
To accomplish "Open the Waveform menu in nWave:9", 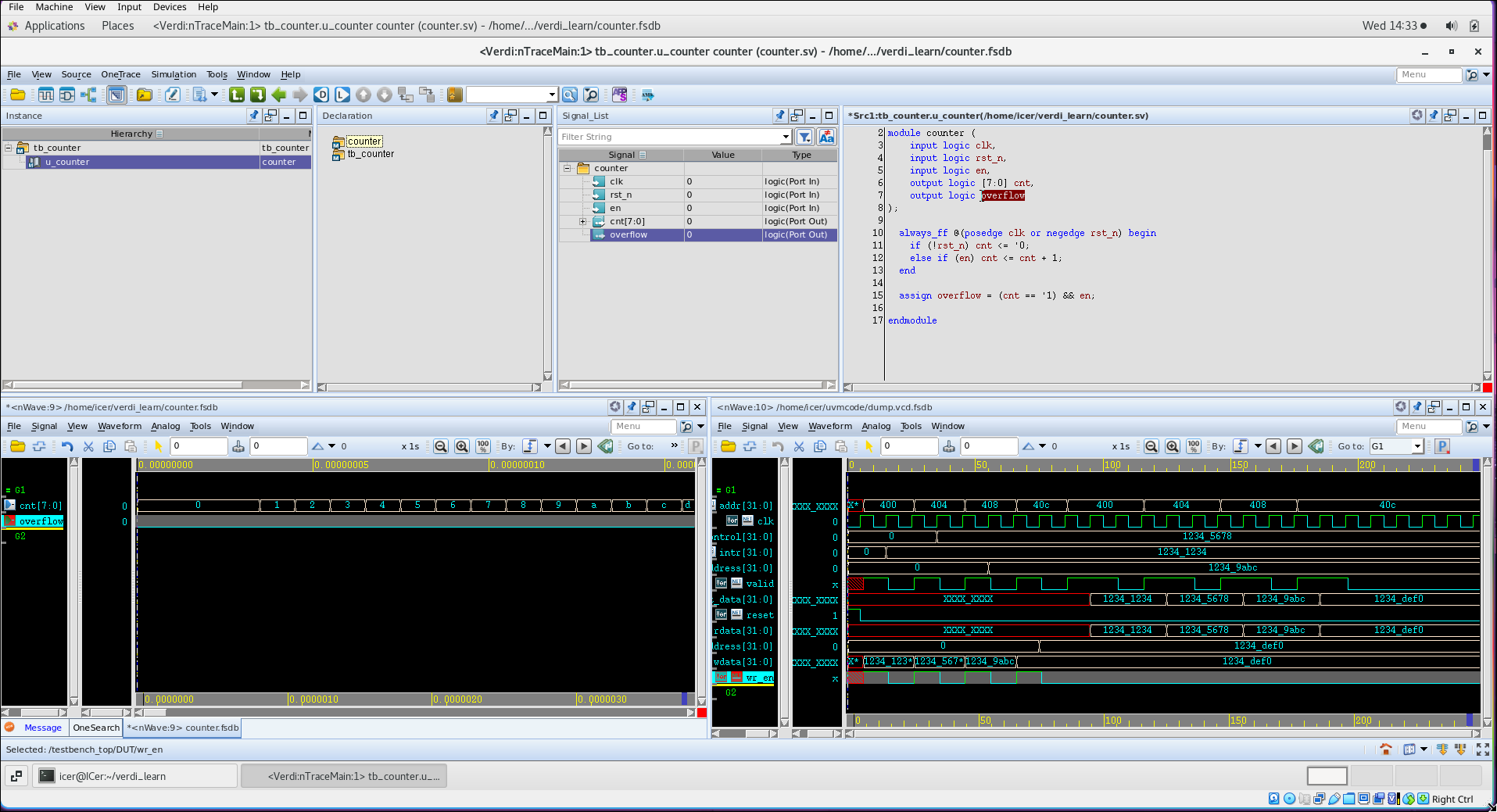I will (x=120, y=426).
